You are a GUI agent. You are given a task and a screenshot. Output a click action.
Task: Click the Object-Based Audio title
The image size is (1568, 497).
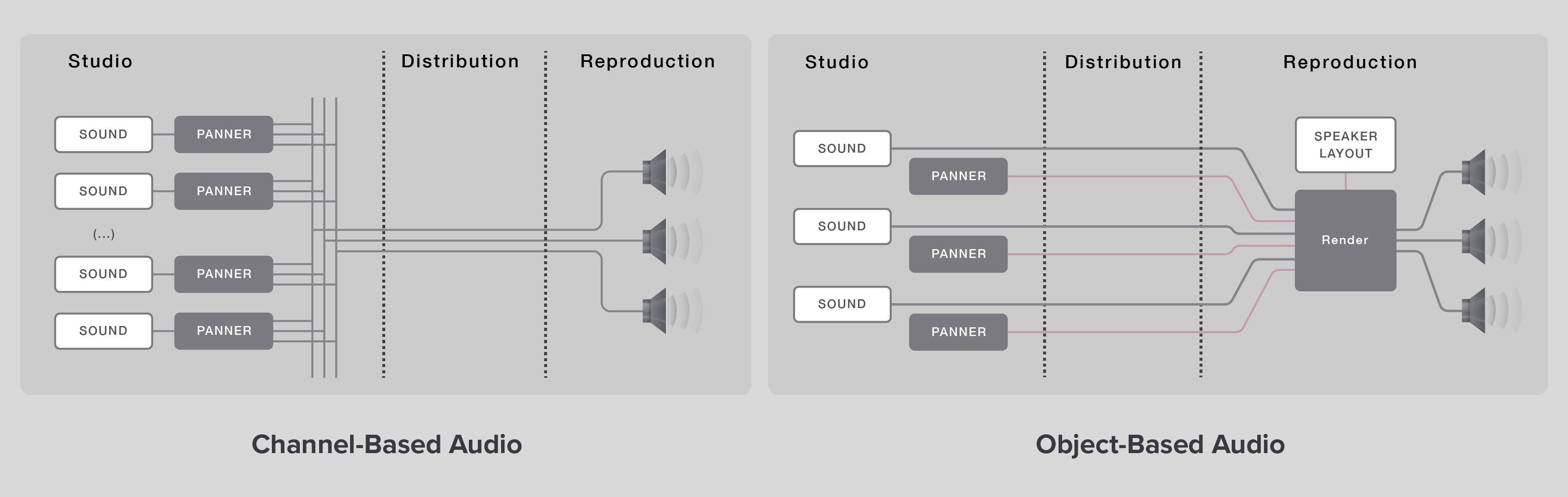pos(1160,445)
